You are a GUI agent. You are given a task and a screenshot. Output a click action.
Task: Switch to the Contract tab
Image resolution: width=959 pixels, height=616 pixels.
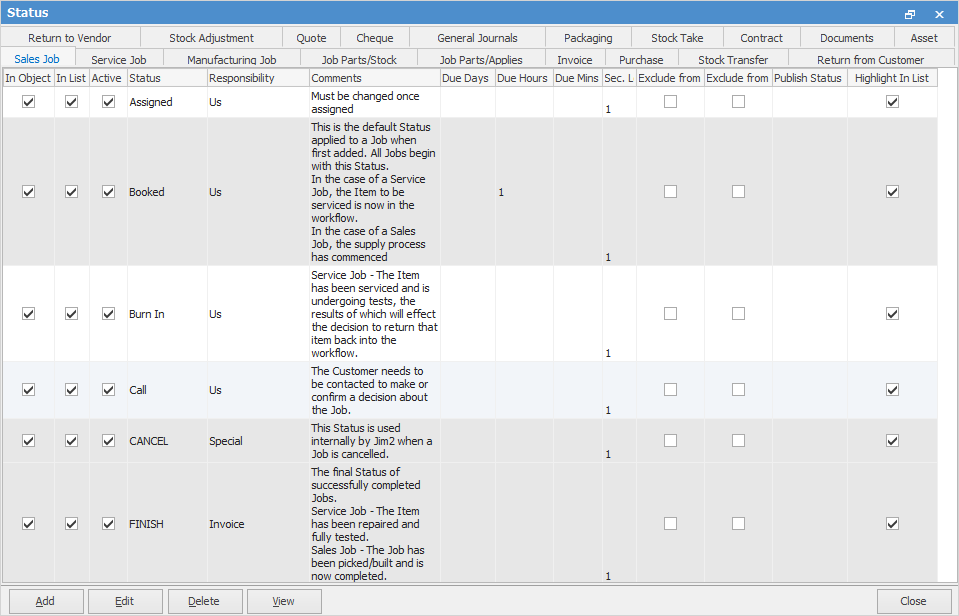(761, 38)
